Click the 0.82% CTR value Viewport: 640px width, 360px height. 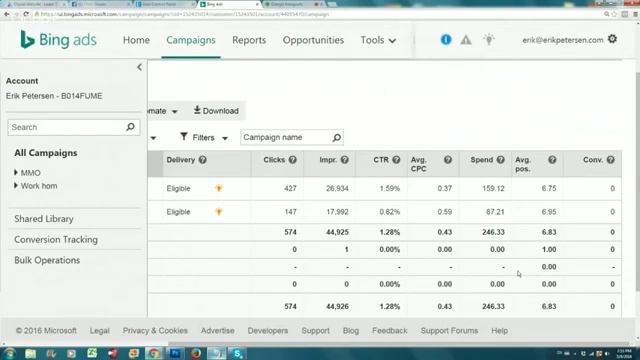(x=389, y=212)
